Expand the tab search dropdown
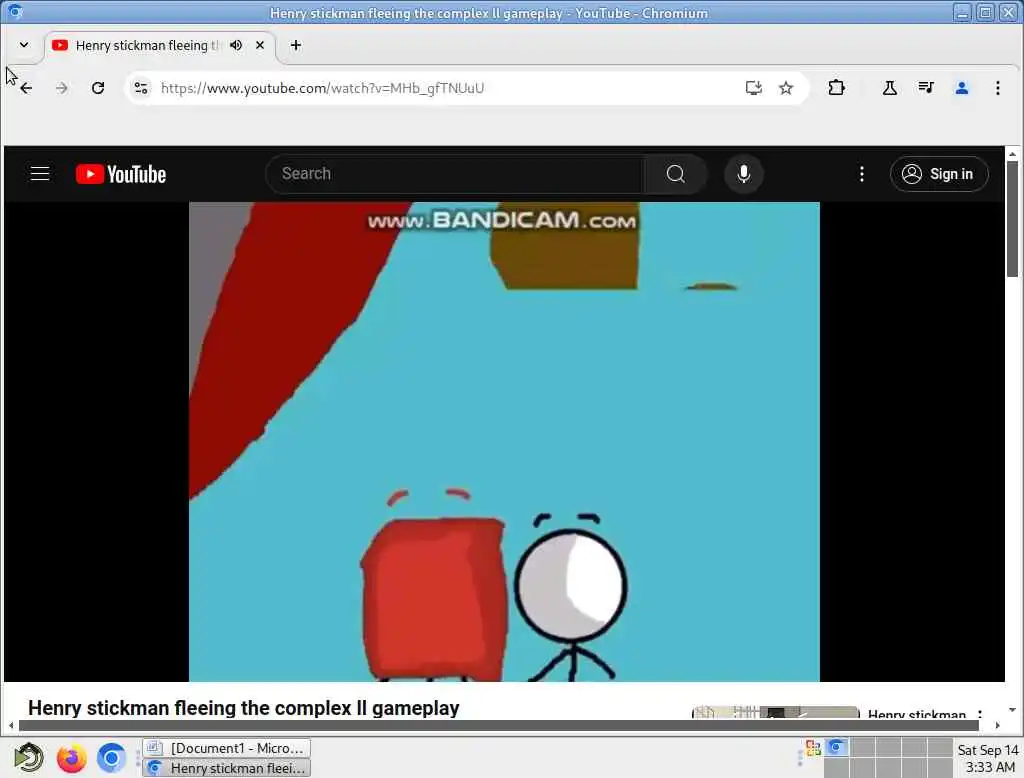 [x=24, y=45]
